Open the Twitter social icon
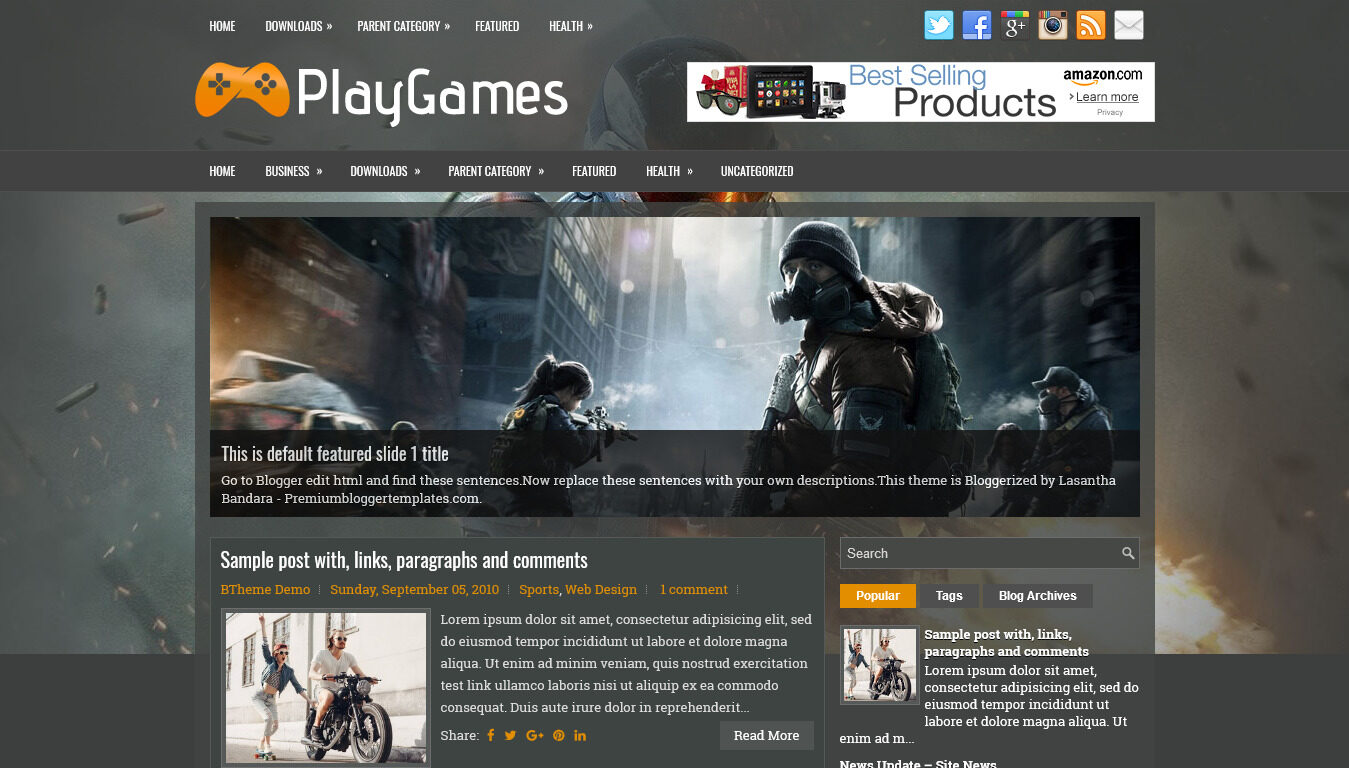 939,25
